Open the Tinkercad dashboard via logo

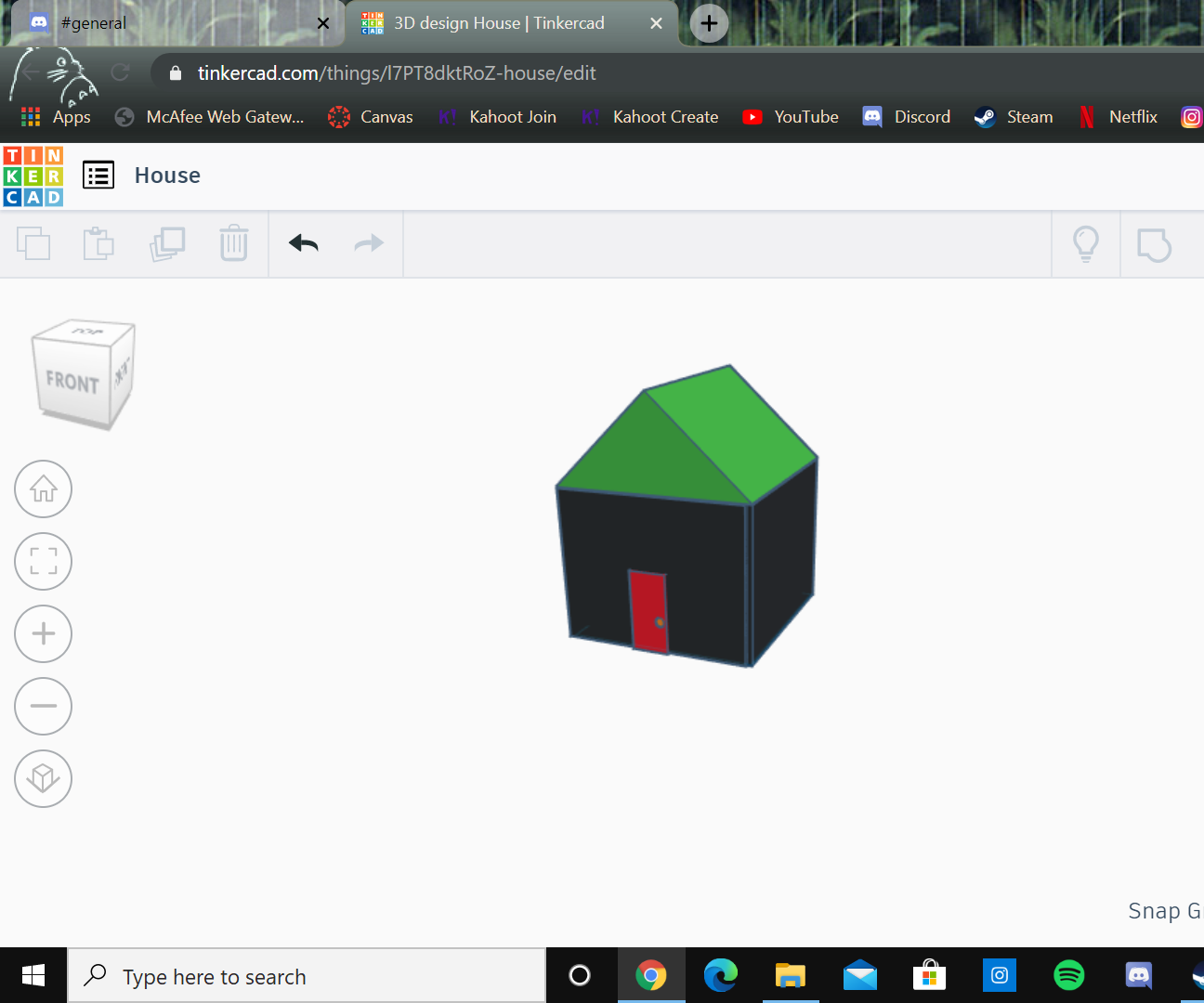(33, 175)
